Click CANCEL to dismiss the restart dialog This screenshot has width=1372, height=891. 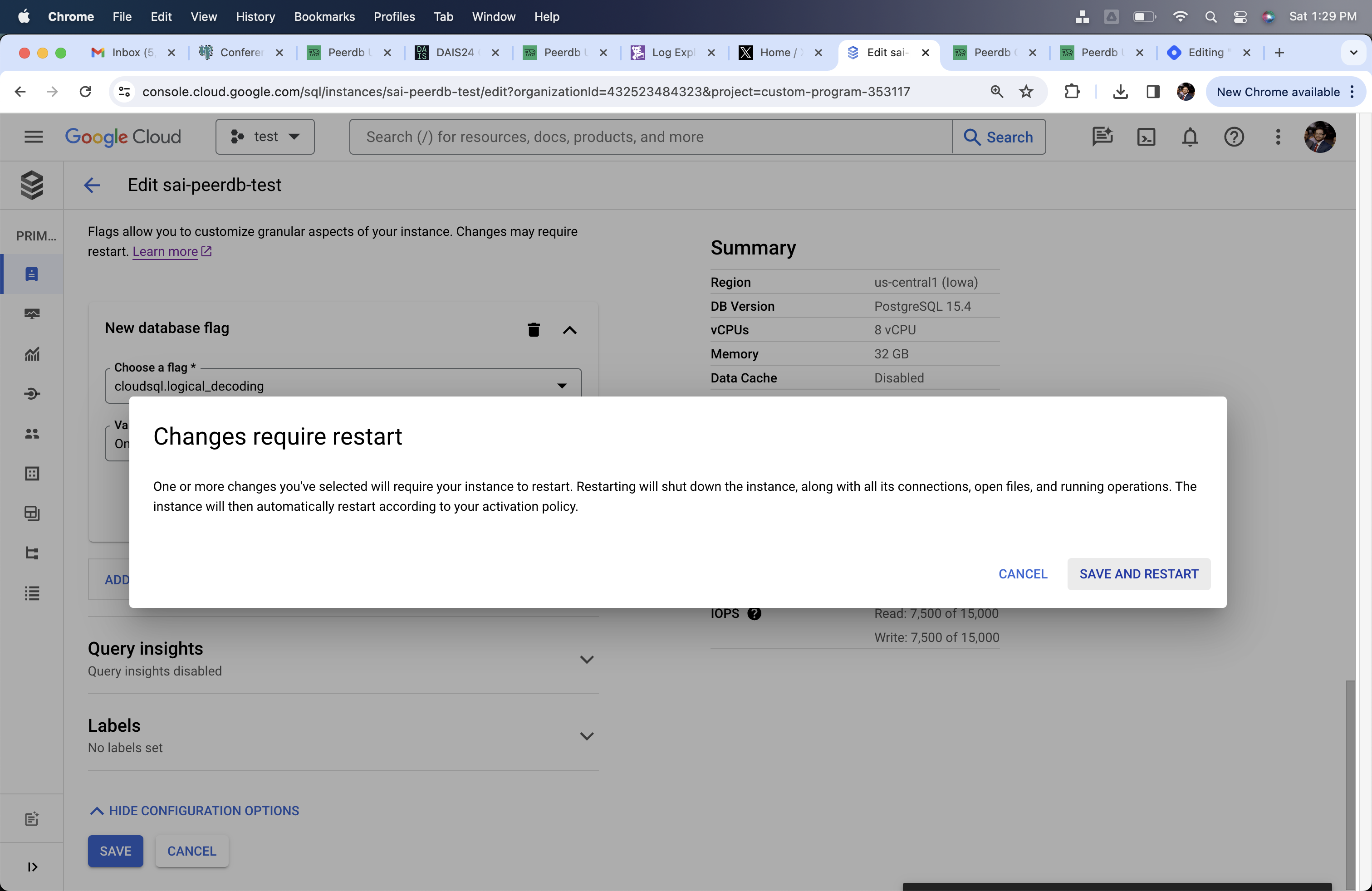pyautogui.click(x=1023, y=574)
